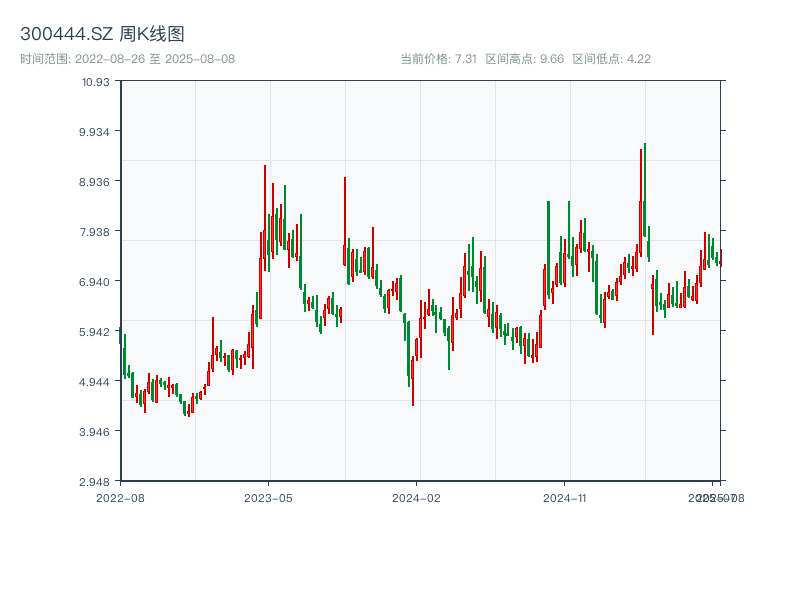Click y-axis label 6.940

click(x=94, y=282)
